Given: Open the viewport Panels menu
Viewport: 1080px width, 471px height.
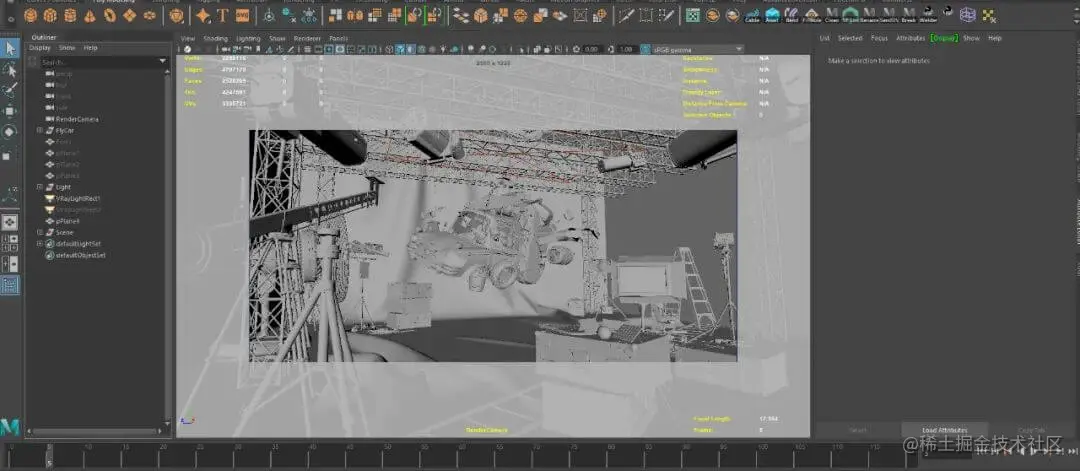Looking at the screenshot, I should pyautogui.click(x=338, y=39).
